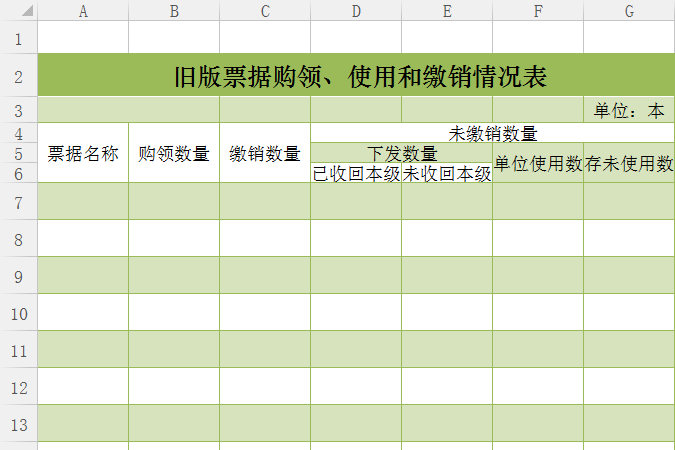Click the 下发数量 header cell
675x450 pixels.
pyautogui.click(x=401, y=153)
